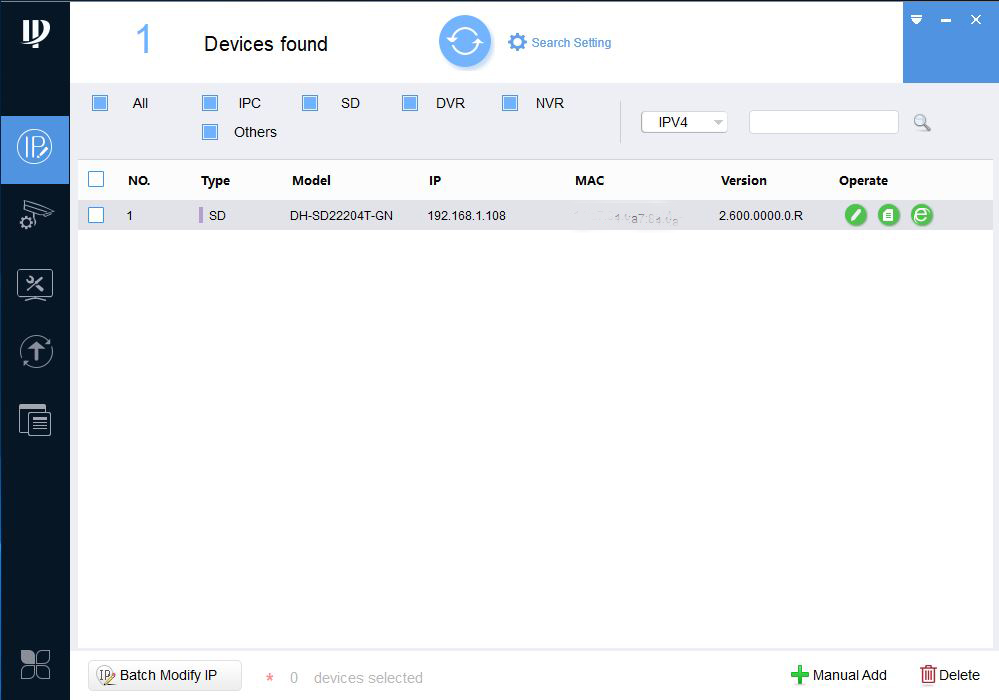Click the green plus Manual Add icon

point(800,675)
